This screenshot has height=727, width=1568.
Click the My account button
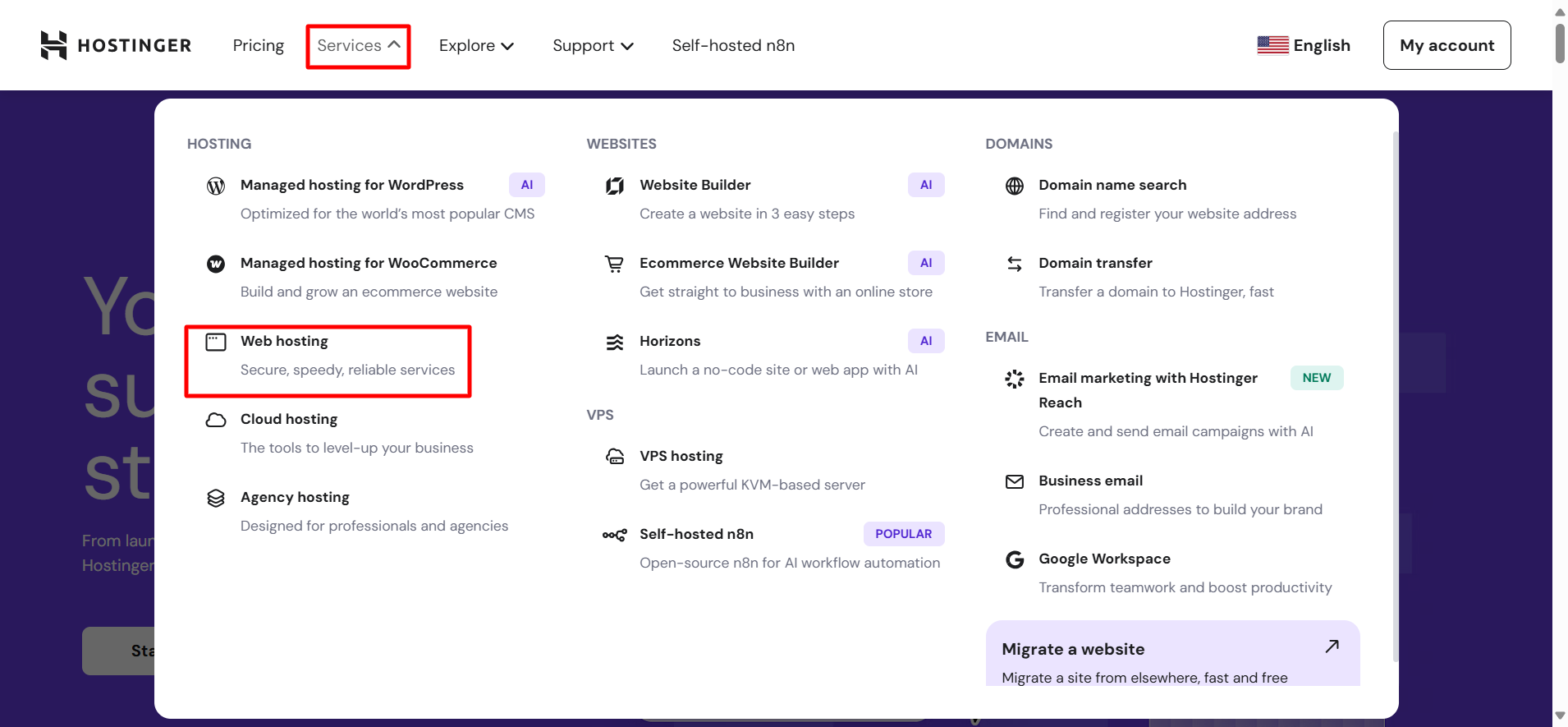click(x=1447, y=45)
